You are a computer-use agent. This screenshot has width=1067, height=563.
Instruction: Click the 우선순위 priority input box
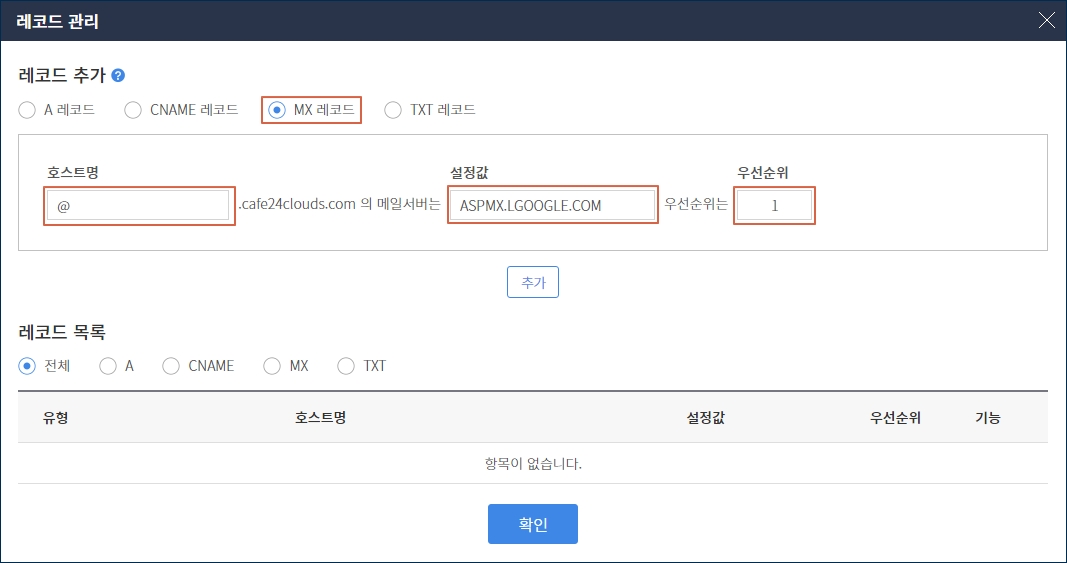[x=773, y=205]
